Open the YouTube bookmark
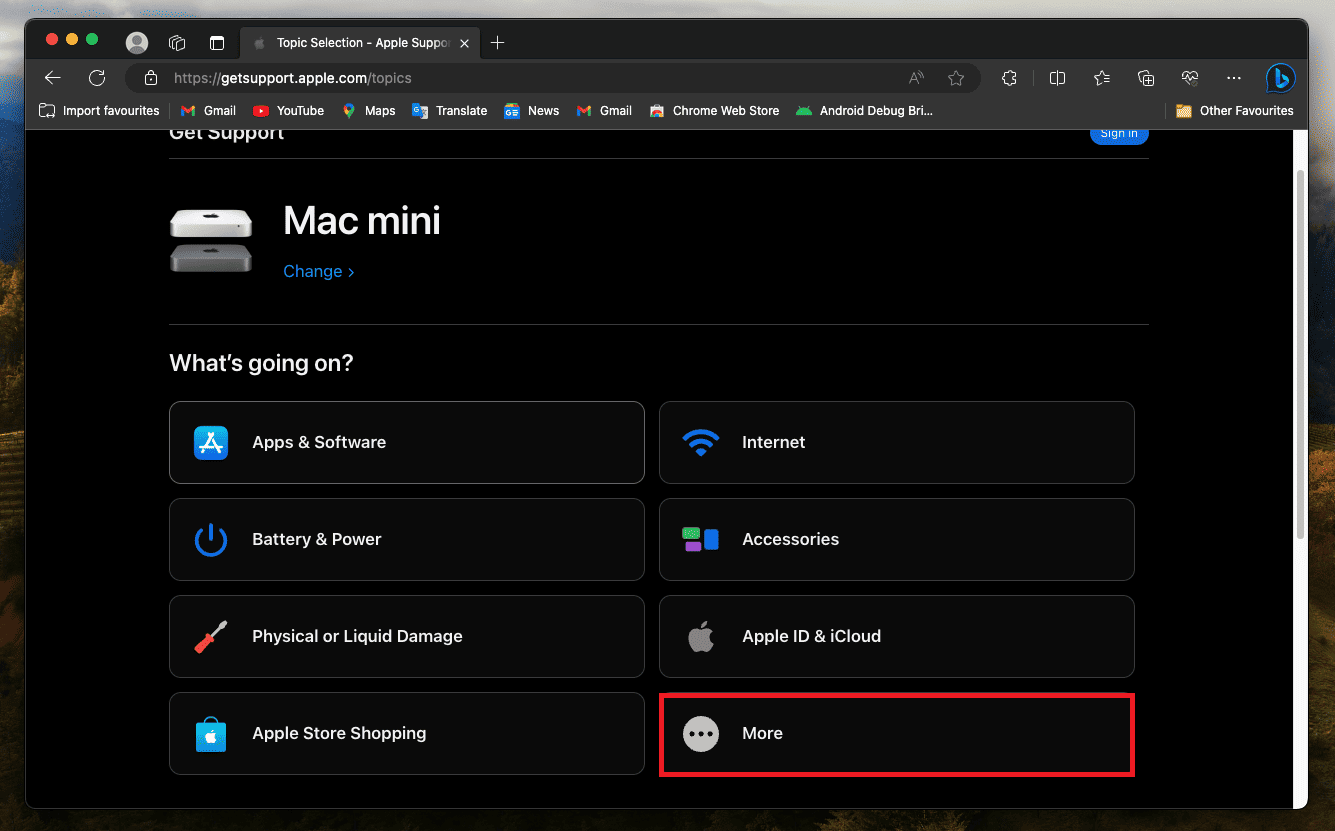Screen dimensions: 1335x831 pyautogui.click(x=288, y=111)
